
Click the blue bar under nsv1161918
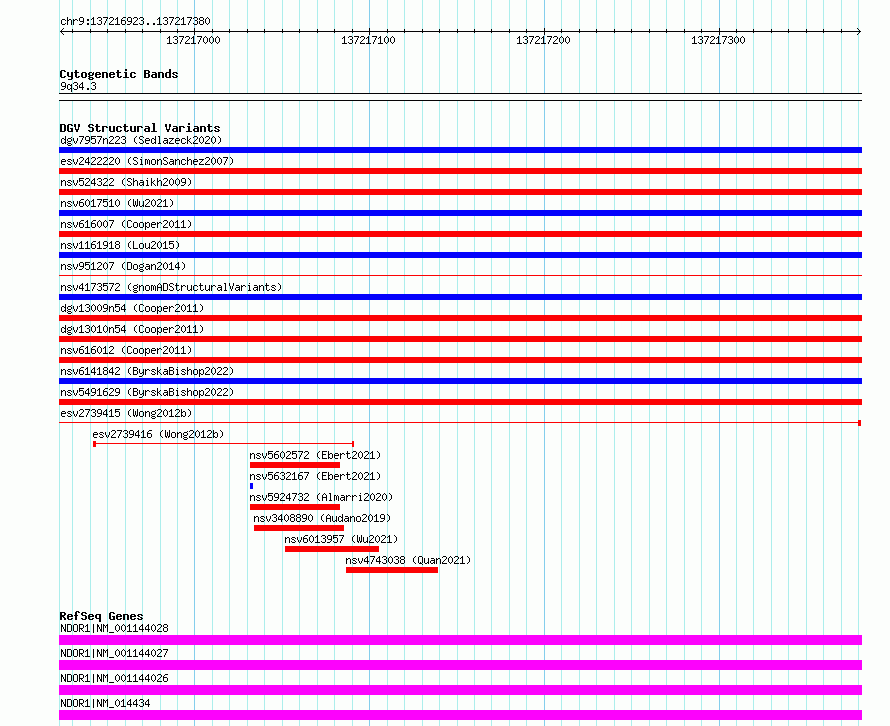point(460,255)
